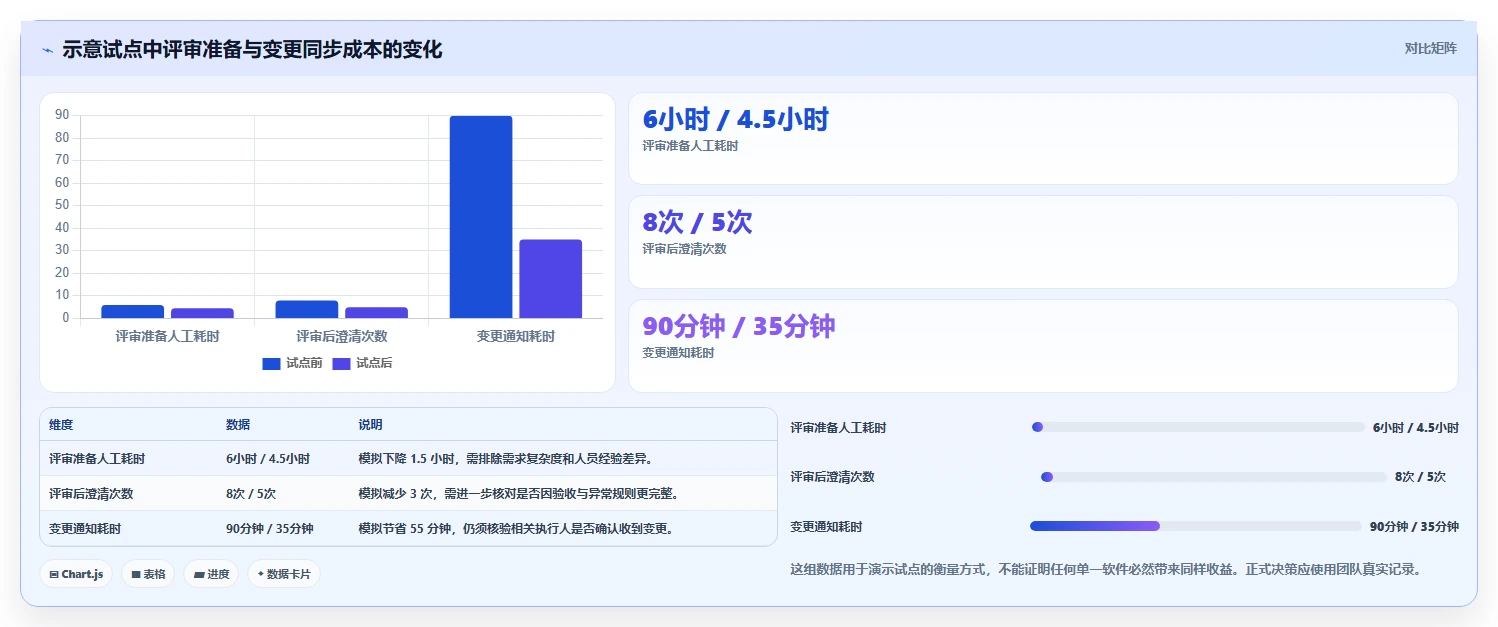Image resolution: width=1498 pixels, height=627 pixels.
Task: Click chart x-axis label 变更通知耗时
Action: [515, 337]
